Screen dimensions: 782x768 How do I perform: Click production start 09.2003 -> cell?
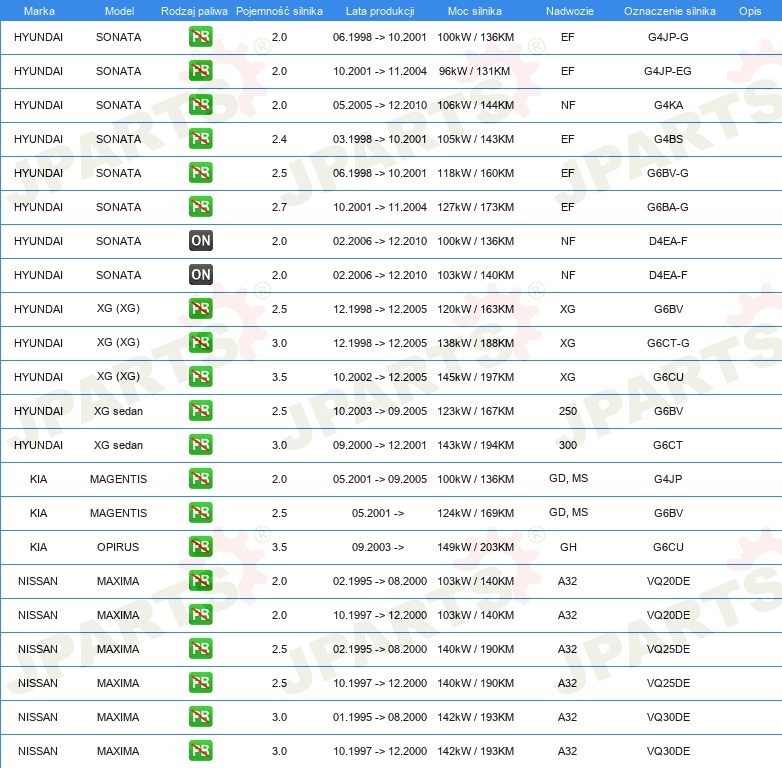pos(378,547)
